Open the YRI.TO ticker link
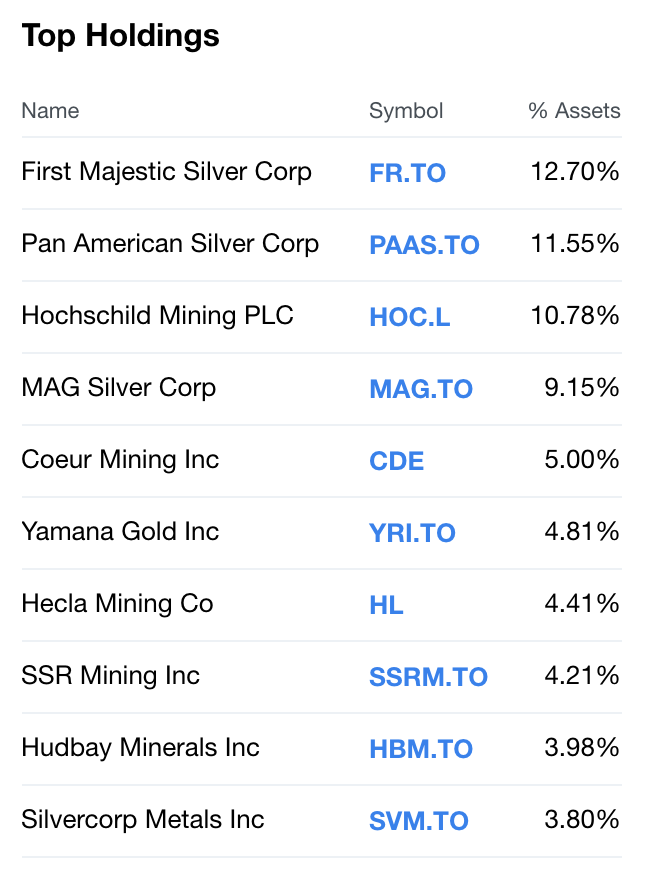The height and width of the screenshot is (874, 654). pyautogui.click(x=412, y=532)
